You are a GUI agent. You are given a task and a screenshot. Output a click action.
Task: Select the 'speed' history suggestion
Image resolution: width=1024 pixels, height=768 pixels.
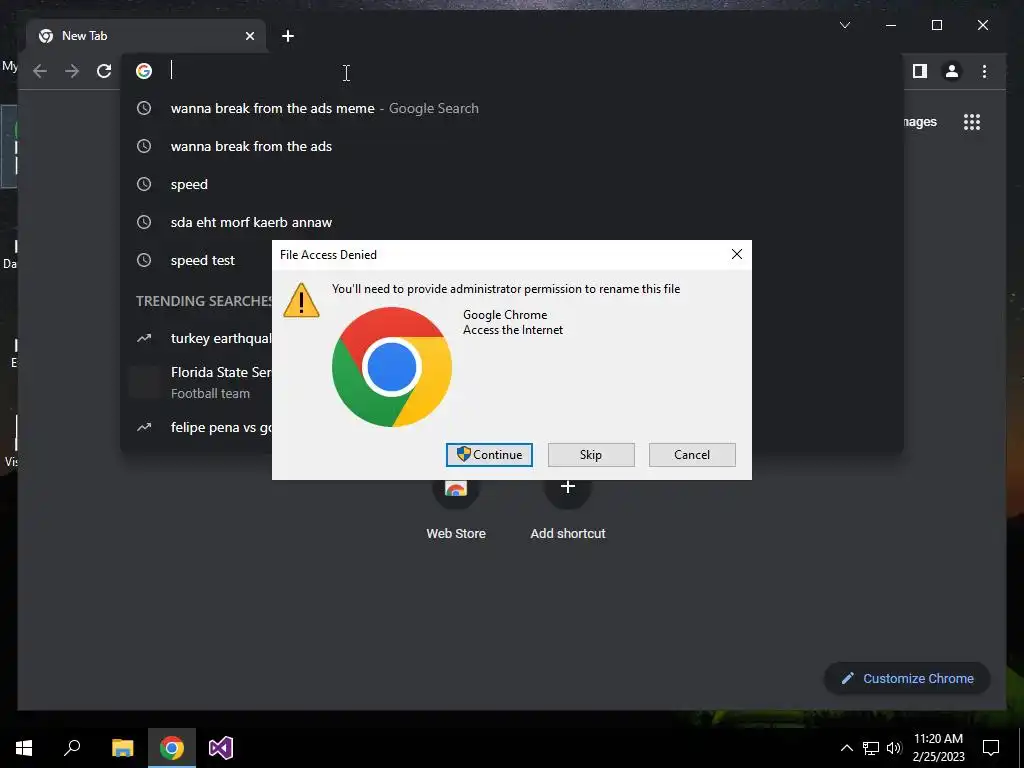tap(512, 184)
